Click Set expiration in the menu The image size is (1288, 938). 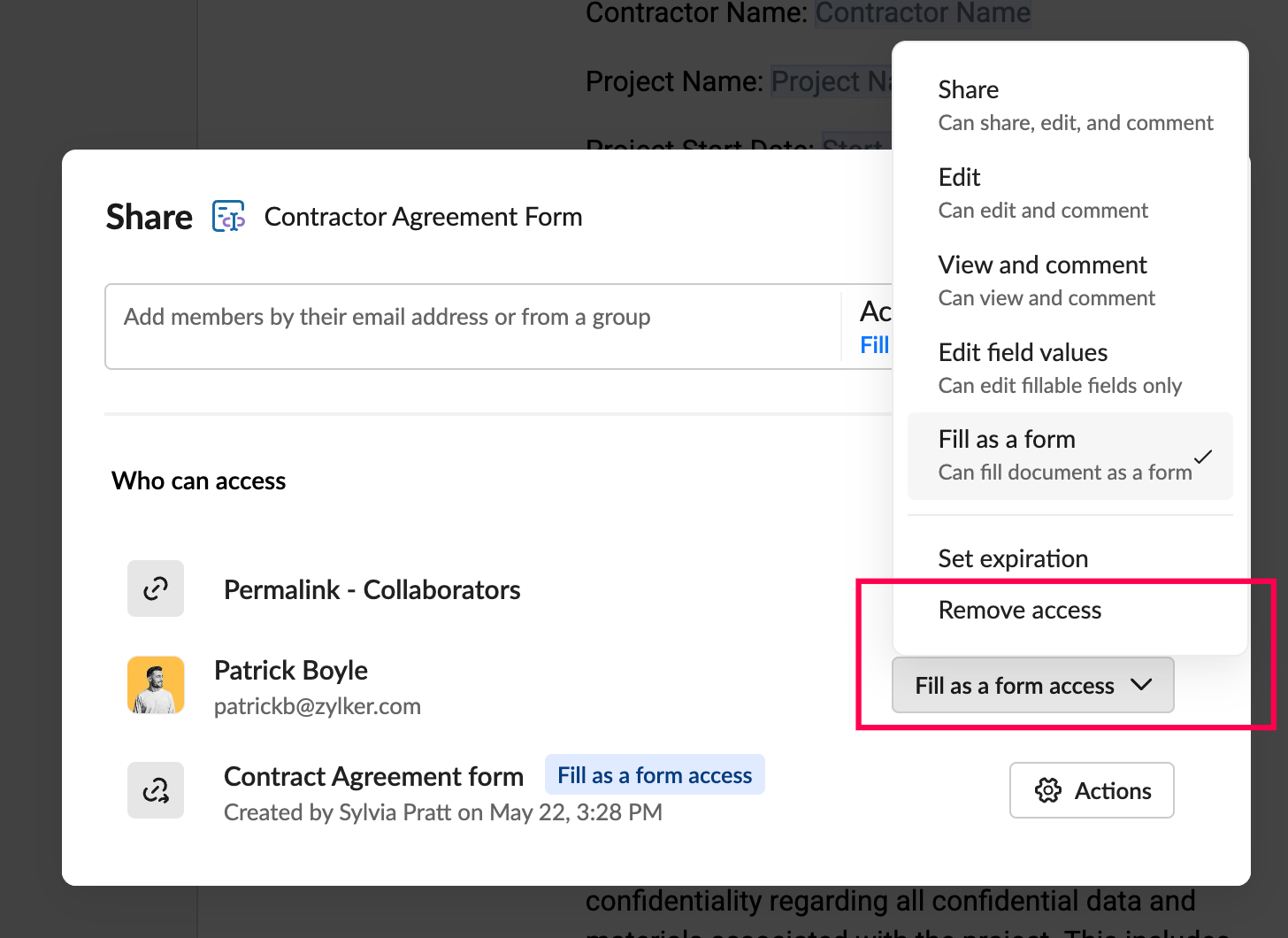(1013, 558)
